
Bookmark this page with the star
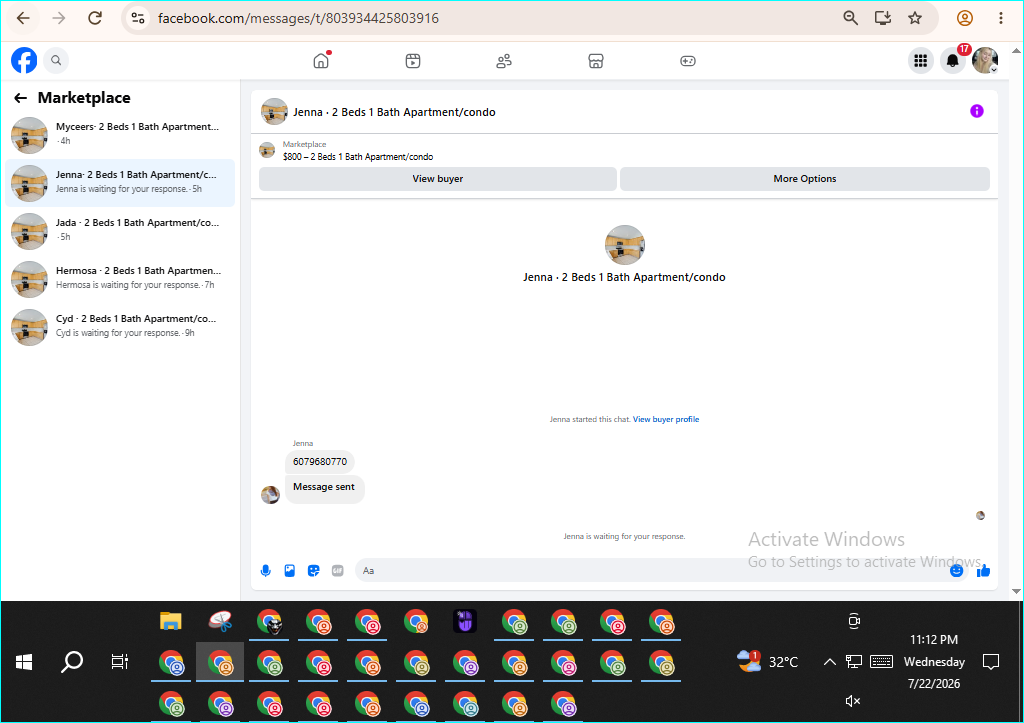point(915,18)
